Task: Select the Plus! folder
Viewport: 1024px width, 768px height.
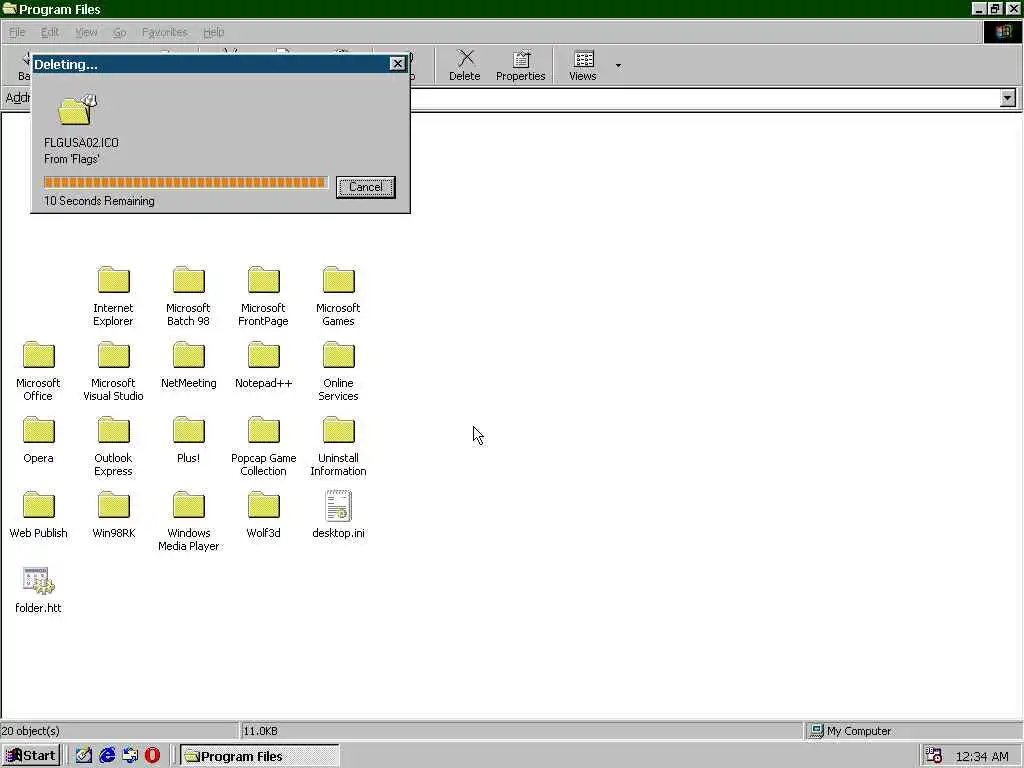Action: pos(188,440)
